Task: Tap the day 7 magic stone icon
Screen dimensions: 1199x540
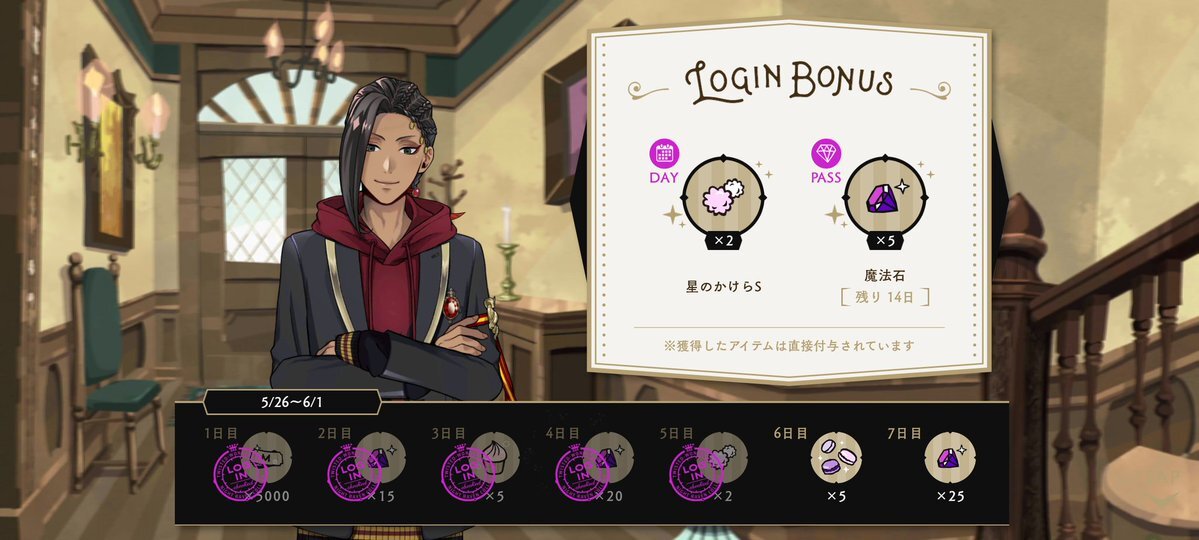Action: coord(950,457)
